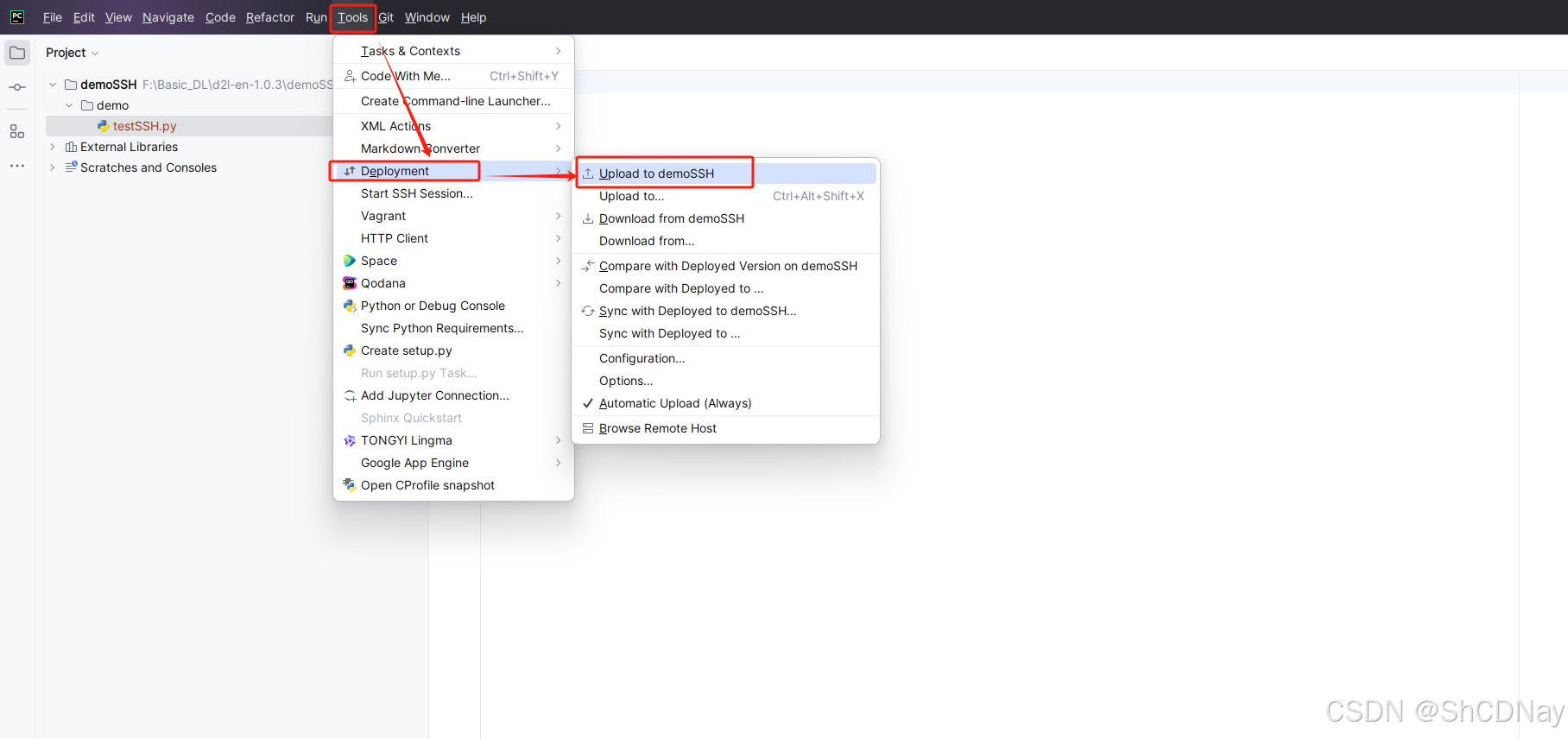Open the Edit menu
The height and width of the screenshot is (739, 1568).
pyautogui.click(x=84, y=17)
